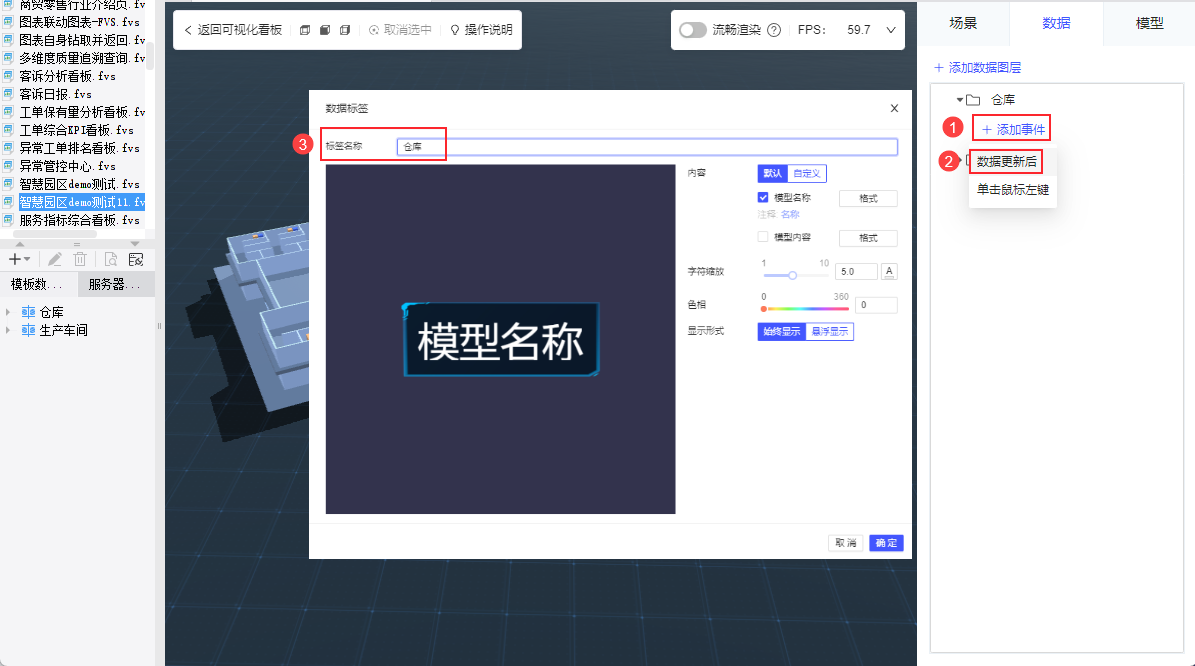The width and height of the screenshot is (1195, 666).
Task: Select file 客诉分析看板.fvs
Action: point(67,76)
